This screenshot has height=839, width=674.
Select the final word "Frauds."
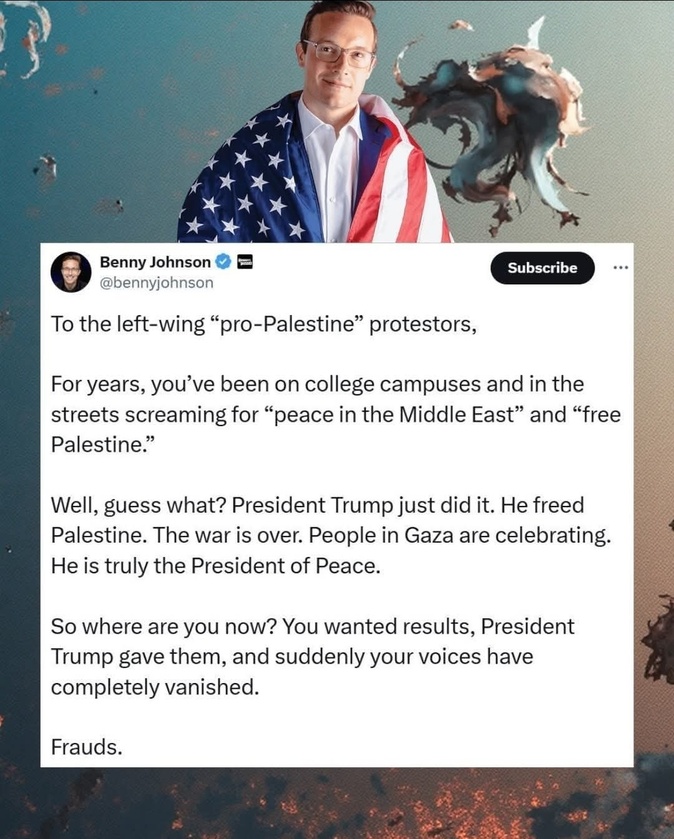[87, 747]
